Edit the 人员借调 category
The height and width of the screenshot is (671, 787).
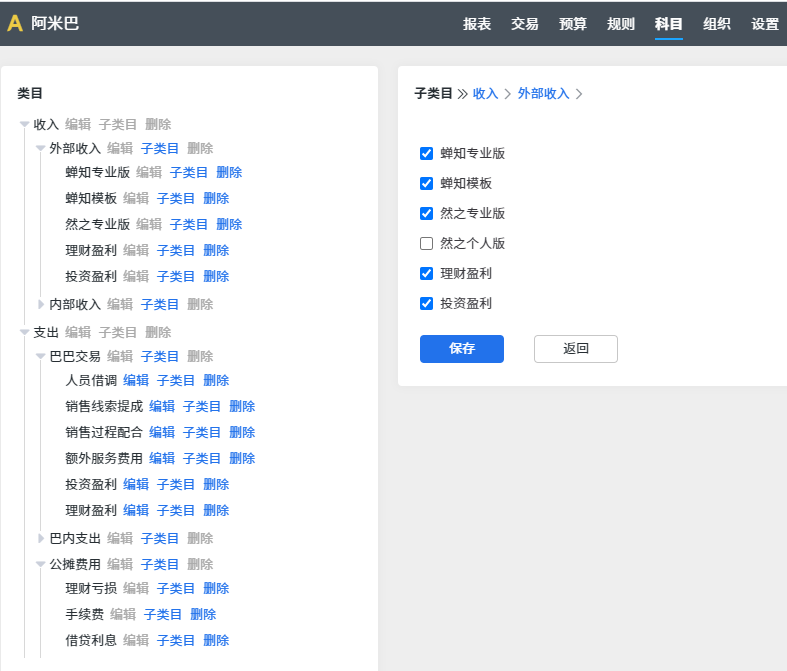pyautogui.click(x=136, y=380)
